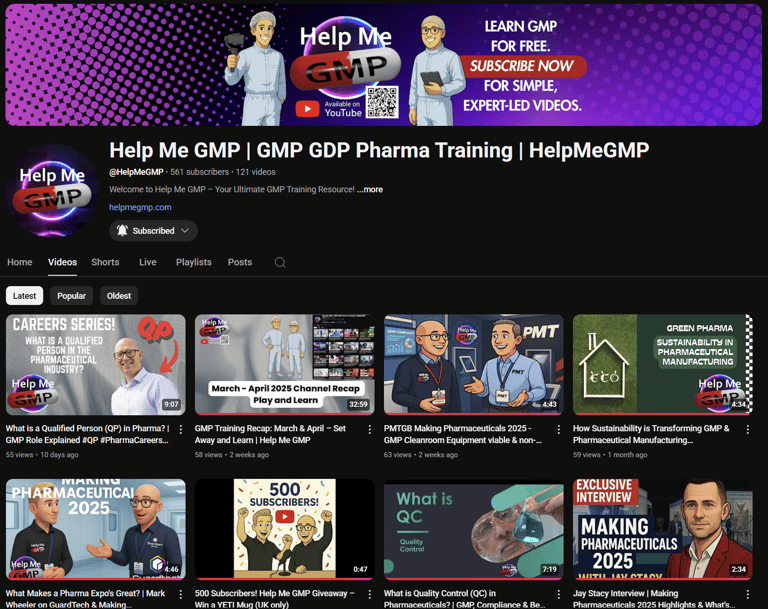Click the '59 views • 1 month ago' text
Image resolution: width=768 pixels, height=609 pixels.
(610, 455)
